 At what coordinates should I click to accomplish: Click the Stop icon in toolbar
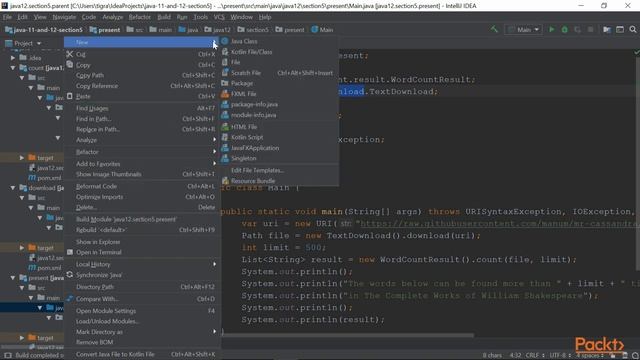pyautogui.click(x=590, y=30)
